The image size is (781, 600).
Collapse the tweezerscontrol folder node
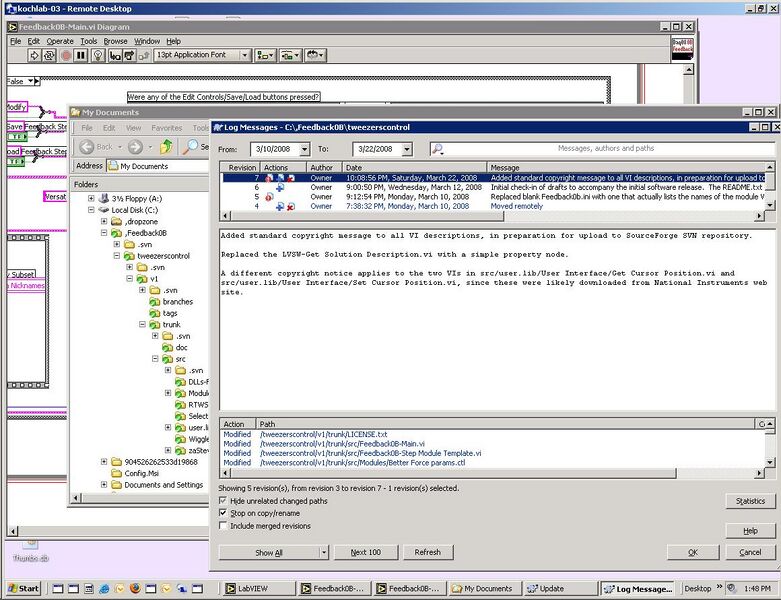[117, 255]
